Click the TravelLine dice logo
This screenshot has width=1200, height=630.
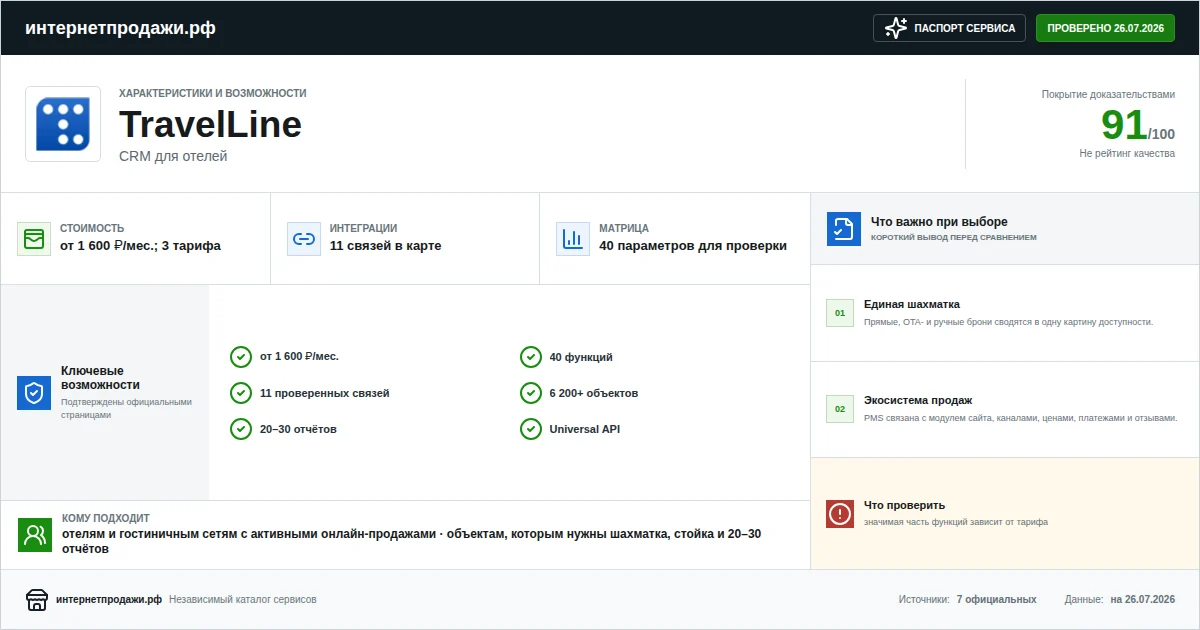63,124
